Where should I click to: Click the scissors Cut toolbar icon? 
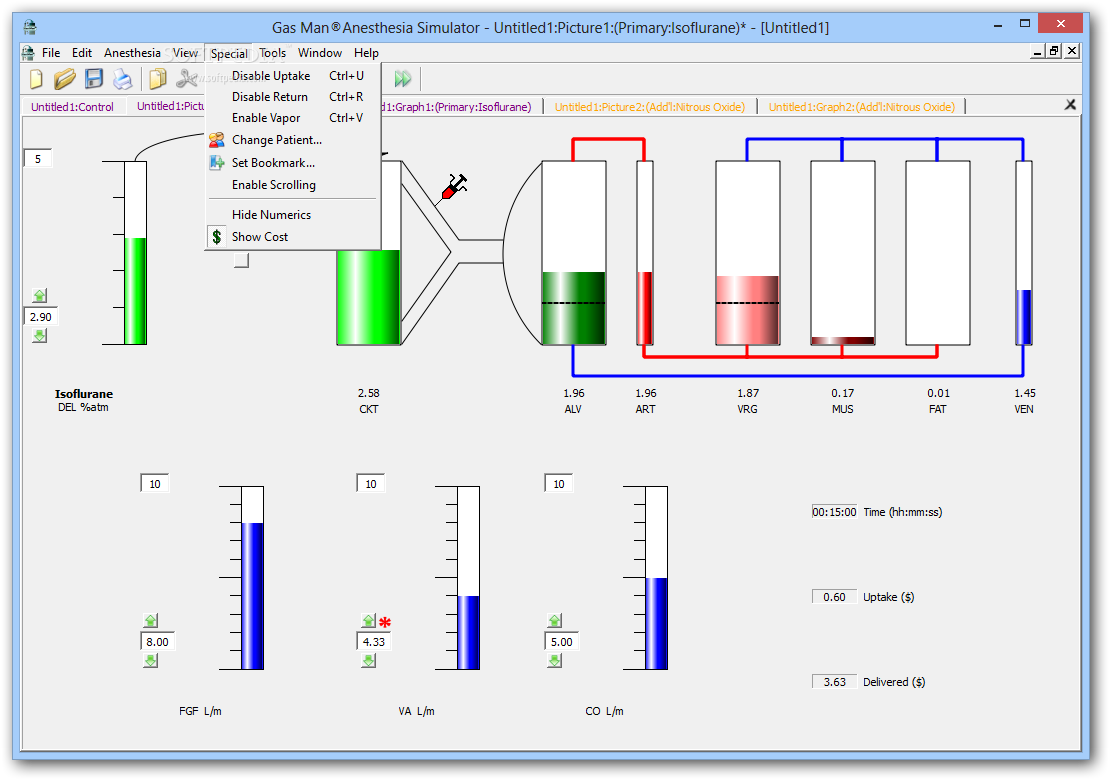pos(186,79)
